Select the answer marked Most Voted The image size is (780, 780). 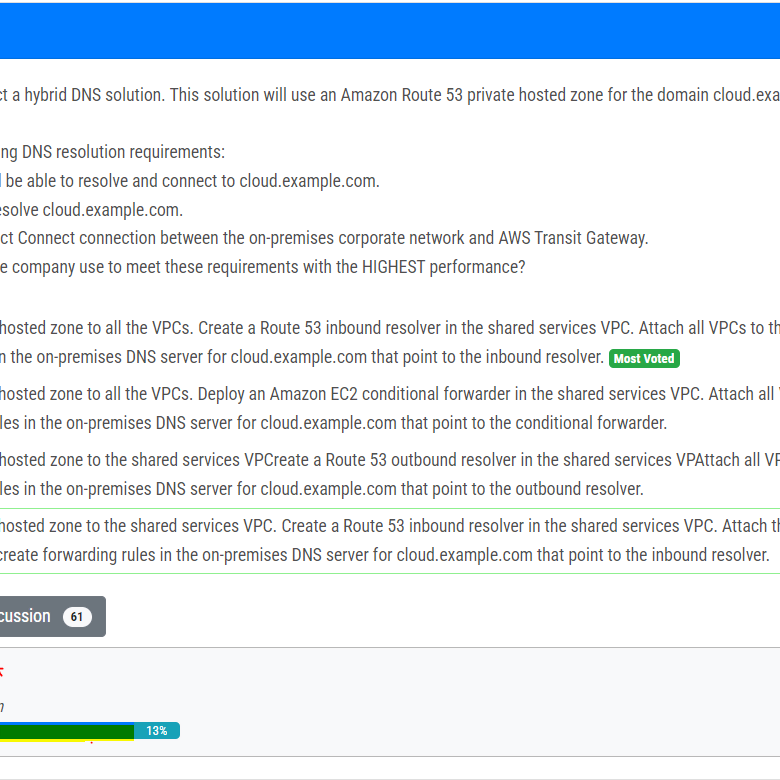(x=390, y=342)
